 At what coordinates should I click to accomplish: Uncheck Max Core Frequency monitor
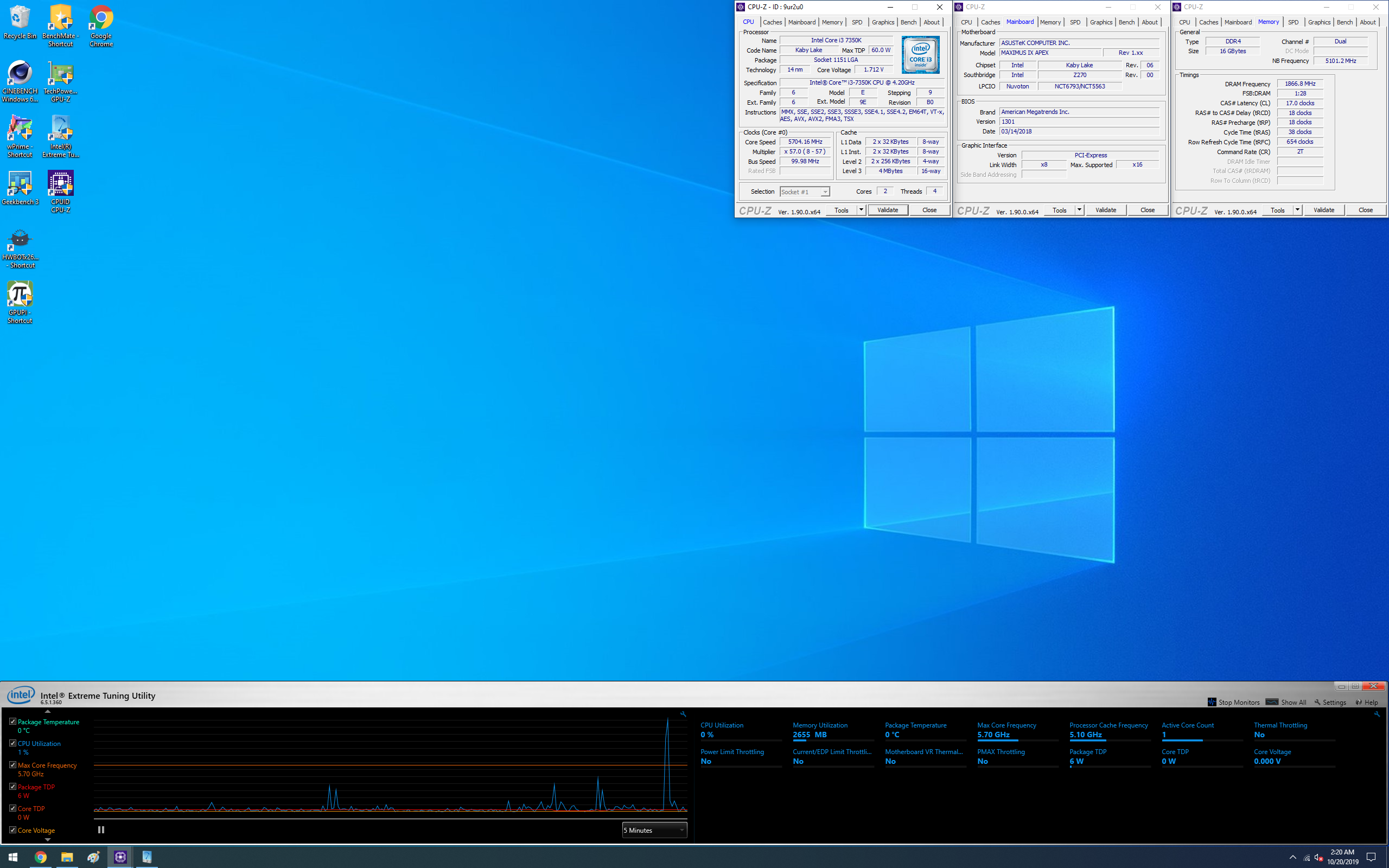[x=12, y=765]
